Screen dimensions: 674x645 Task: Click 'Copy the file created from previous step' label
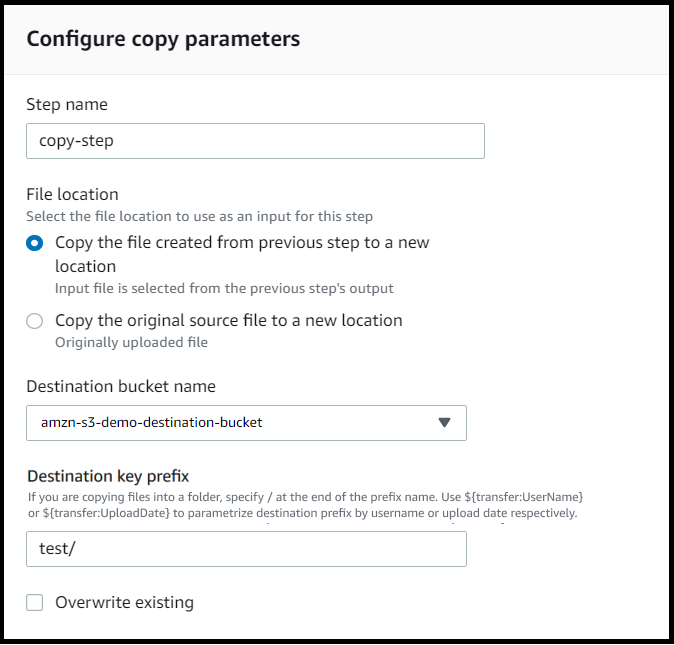point(242,243)
